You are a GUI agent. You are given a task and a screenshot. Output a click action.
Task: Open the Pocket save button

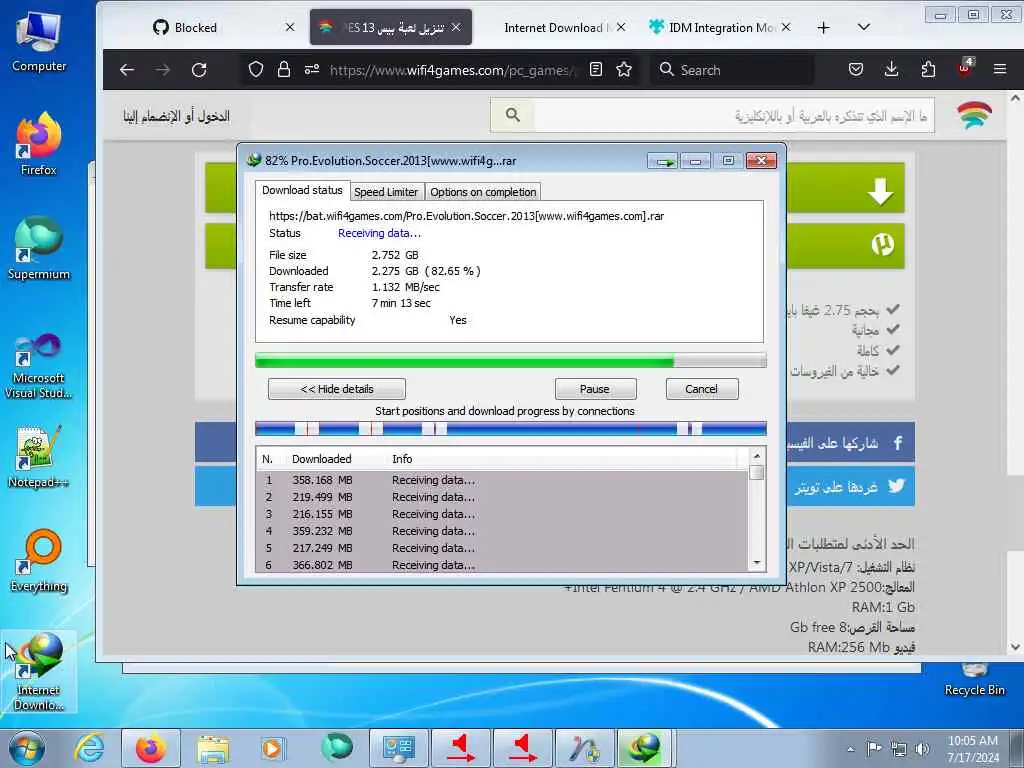pyautogui.click(x=856, y=70)
